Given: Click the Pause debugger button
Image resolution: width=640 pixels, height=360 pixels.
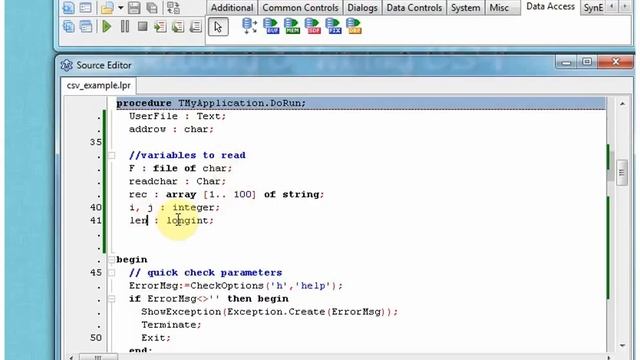Looking at the screenshot, I should coord(125,27).
